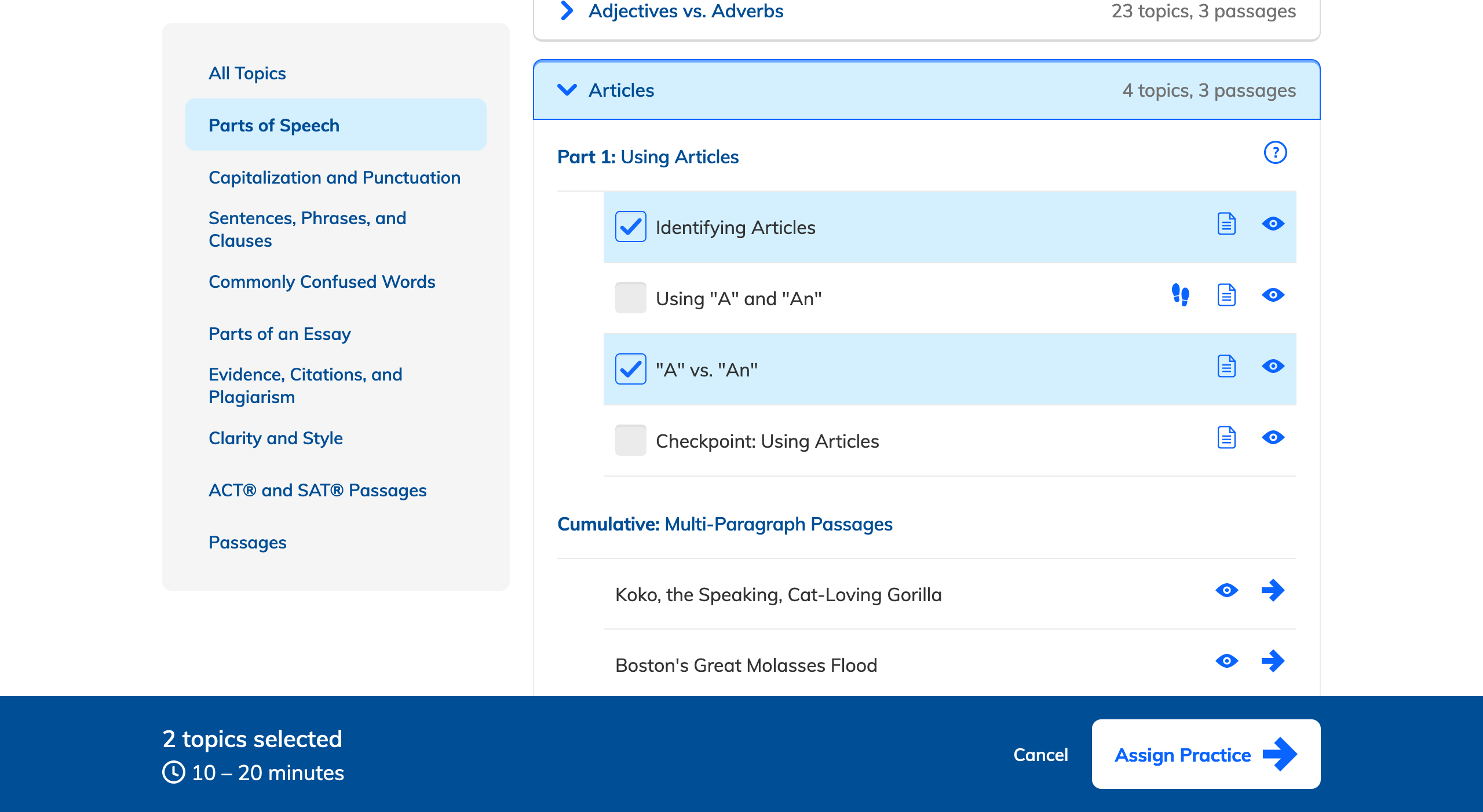The height and width of the screenshot is (812, 1483).
Task: Go to All Topics
Action: 247,74
